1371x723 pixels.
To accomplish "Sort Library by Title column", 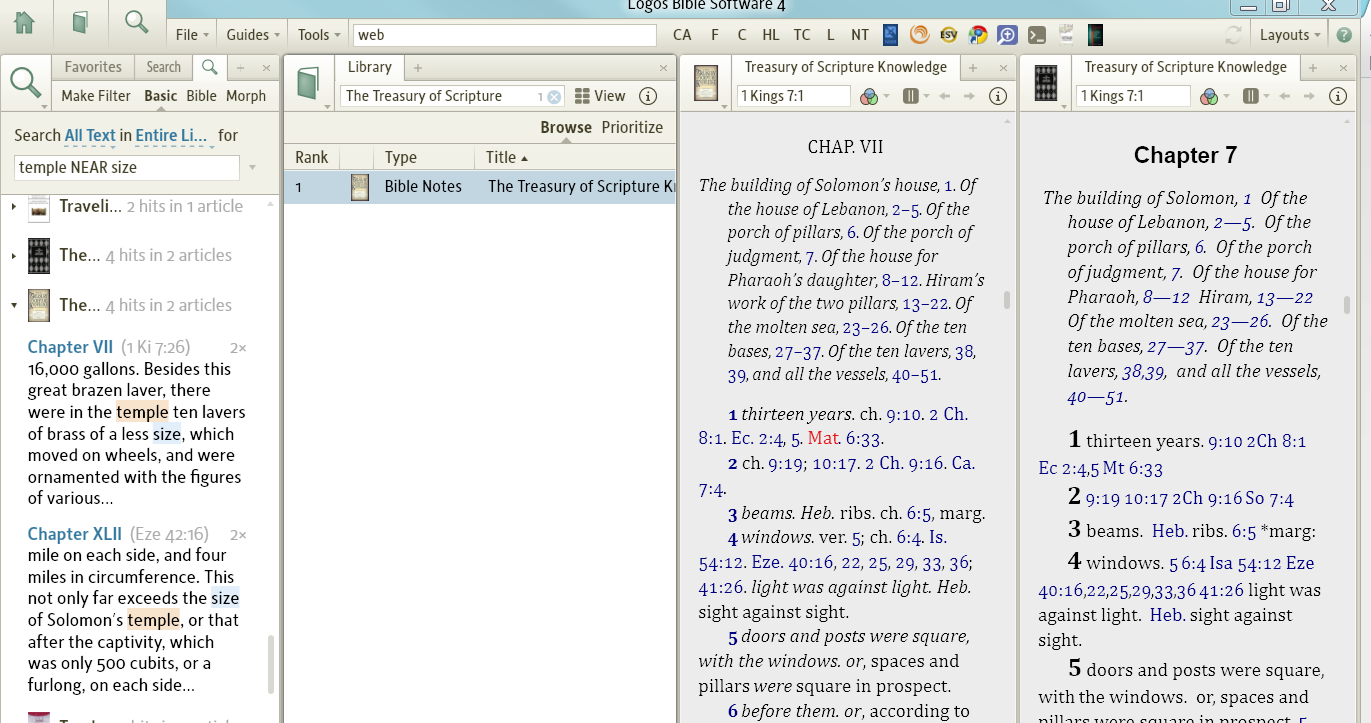I will point(506,157).
